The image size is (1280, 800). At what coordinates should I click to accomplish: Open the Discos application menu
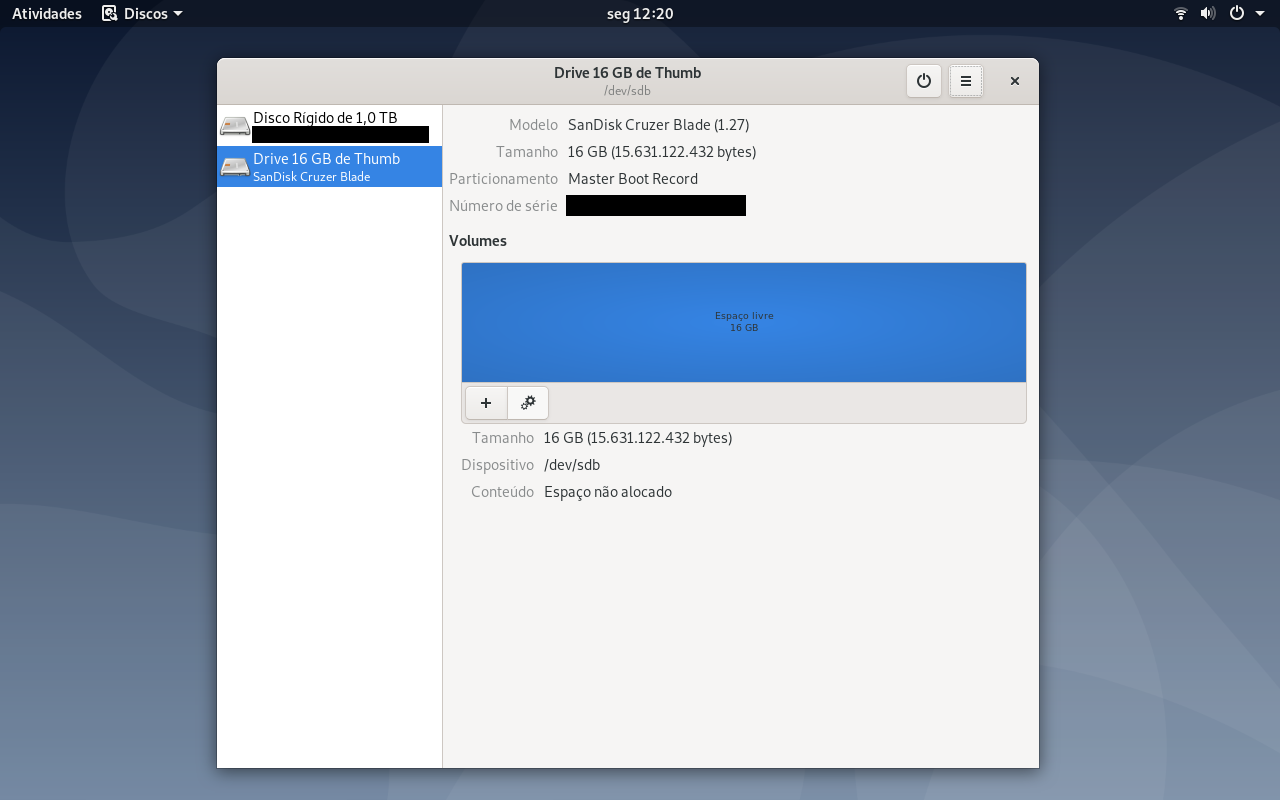click(143, 14)
